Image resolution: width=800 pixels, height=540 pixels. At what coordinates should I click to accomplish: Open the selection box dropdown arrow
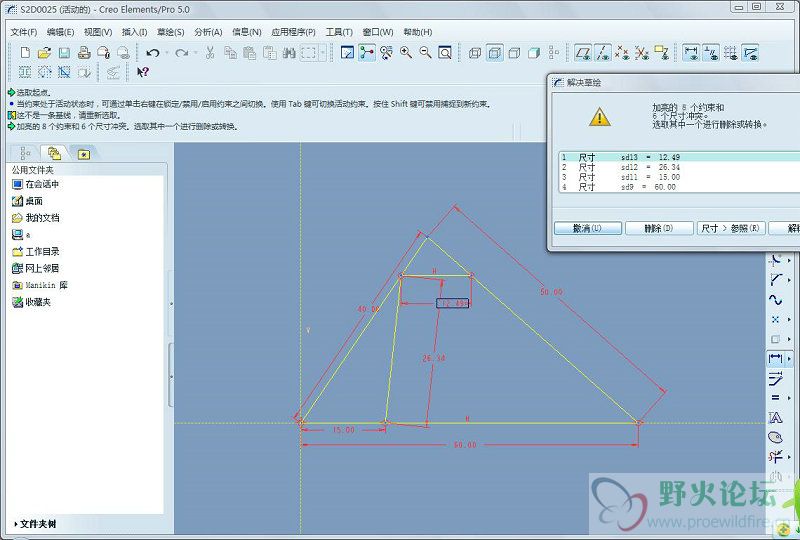point(322,53)
